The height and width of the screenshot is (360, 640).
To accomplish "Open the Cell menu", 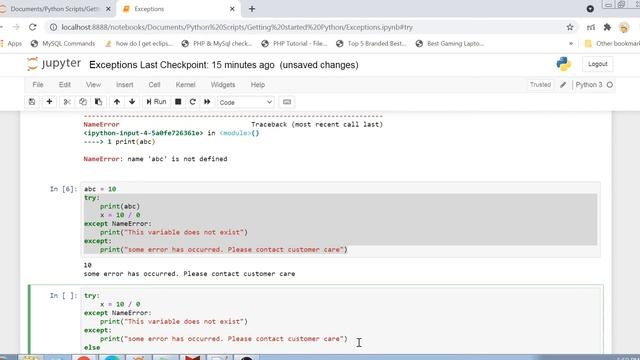I will [x=154, y=85].
